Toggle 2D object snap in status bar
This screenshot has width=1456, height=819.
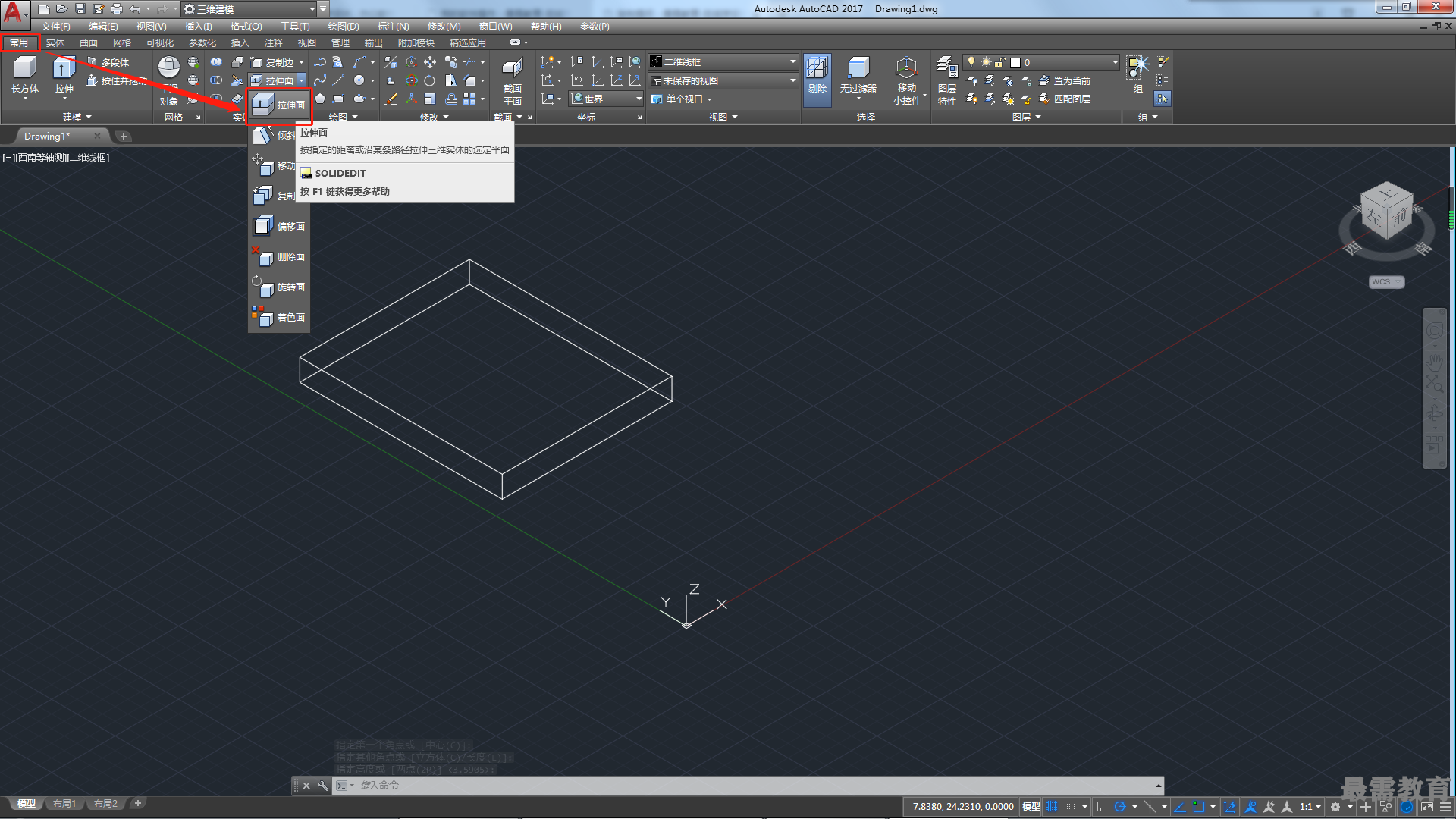pos(1198,807)
